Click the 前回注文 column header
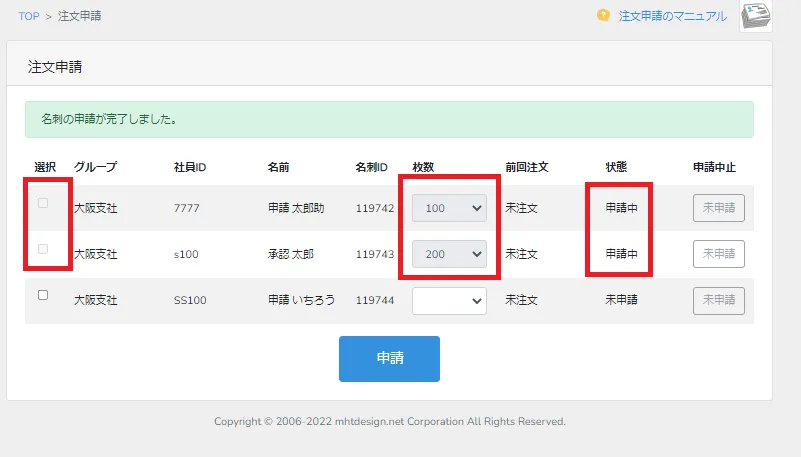 click(x=527, y=167)
